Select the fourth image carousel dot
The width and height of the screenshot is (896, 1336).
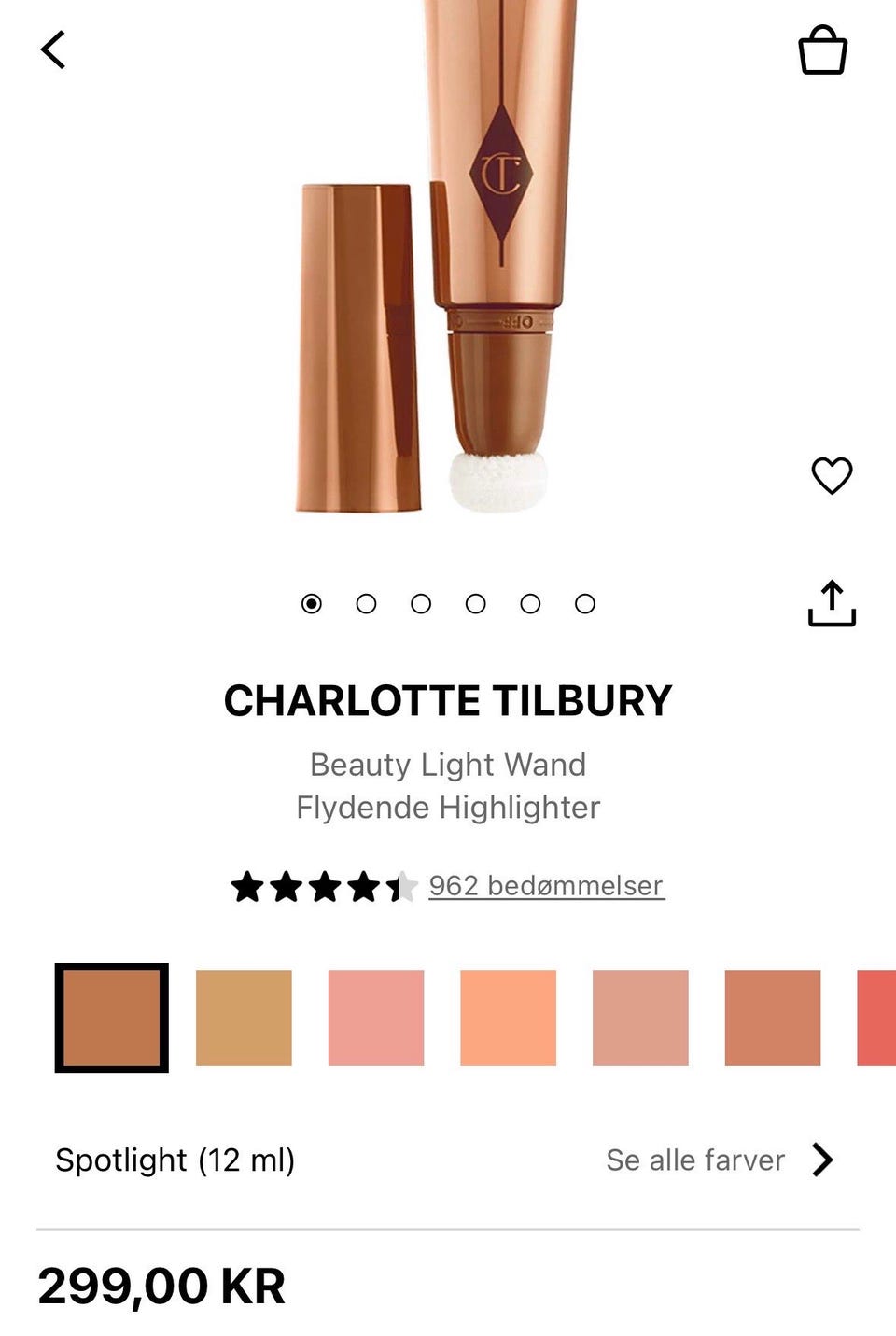click(476, 604)
